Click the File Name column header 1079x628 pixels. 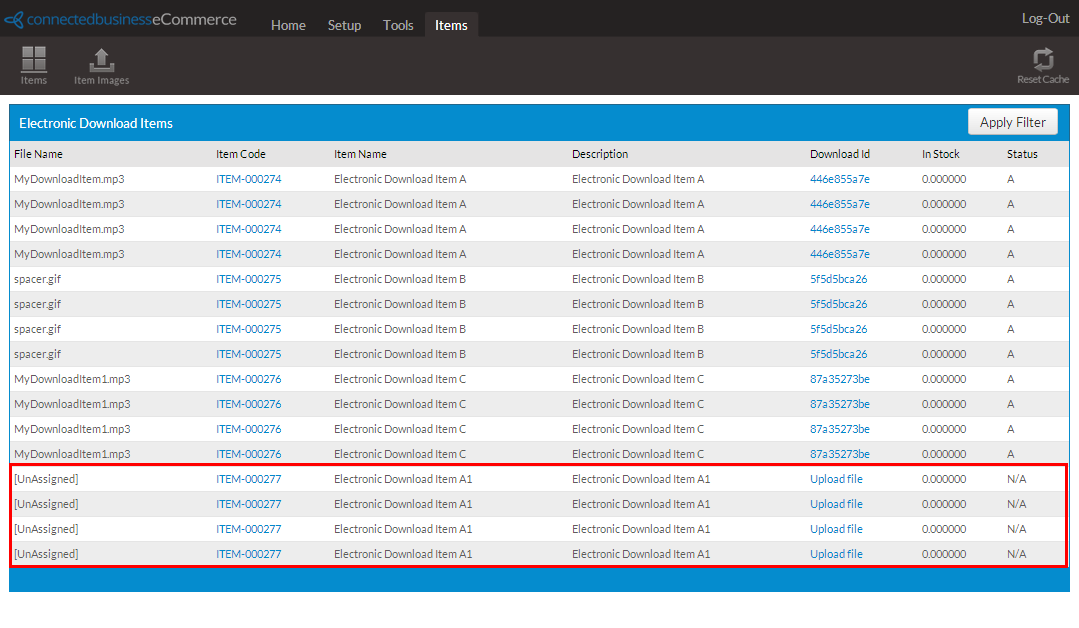coord(38,154)
